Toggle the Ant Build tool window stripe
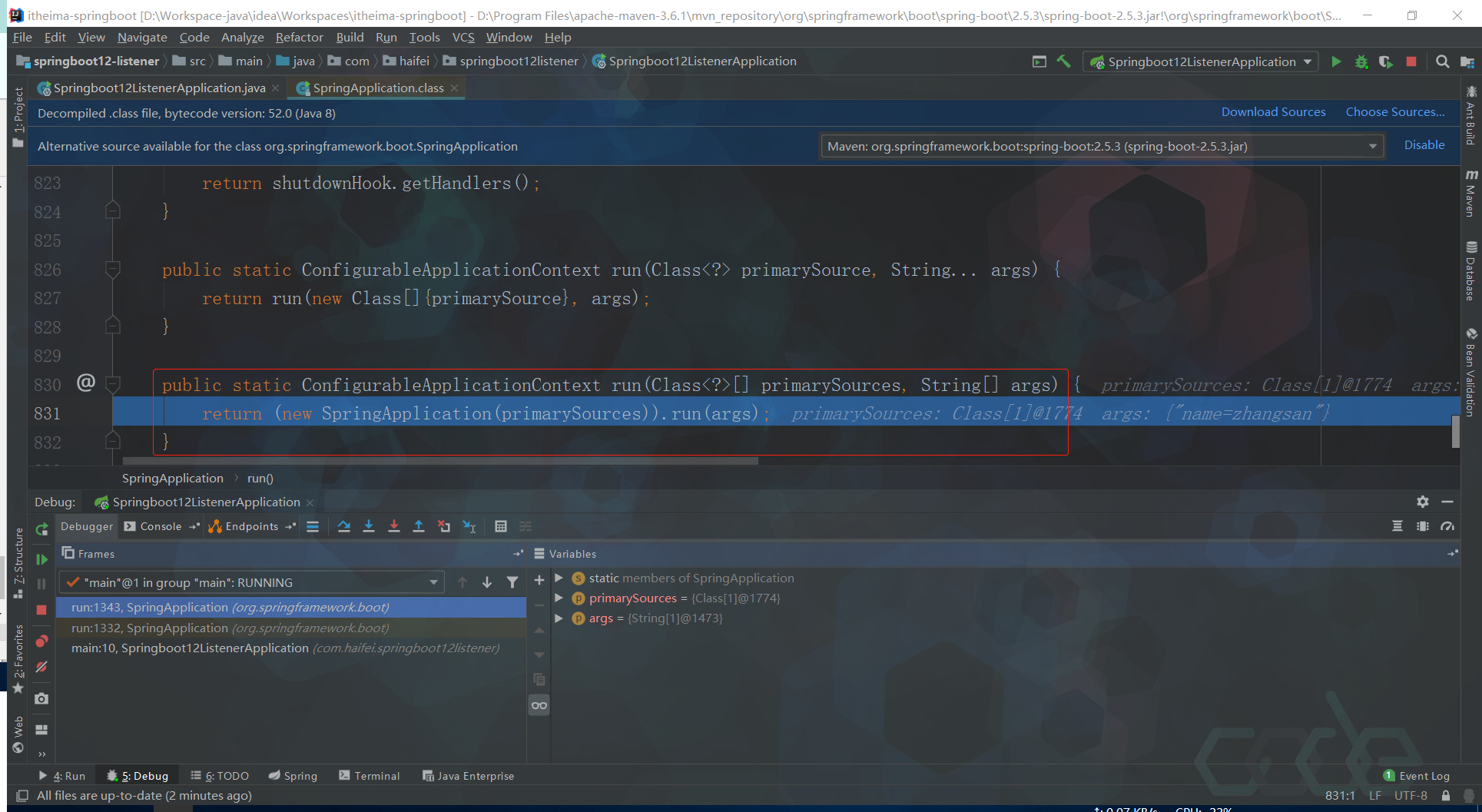1482x812 pixels. pos(1471,115)
